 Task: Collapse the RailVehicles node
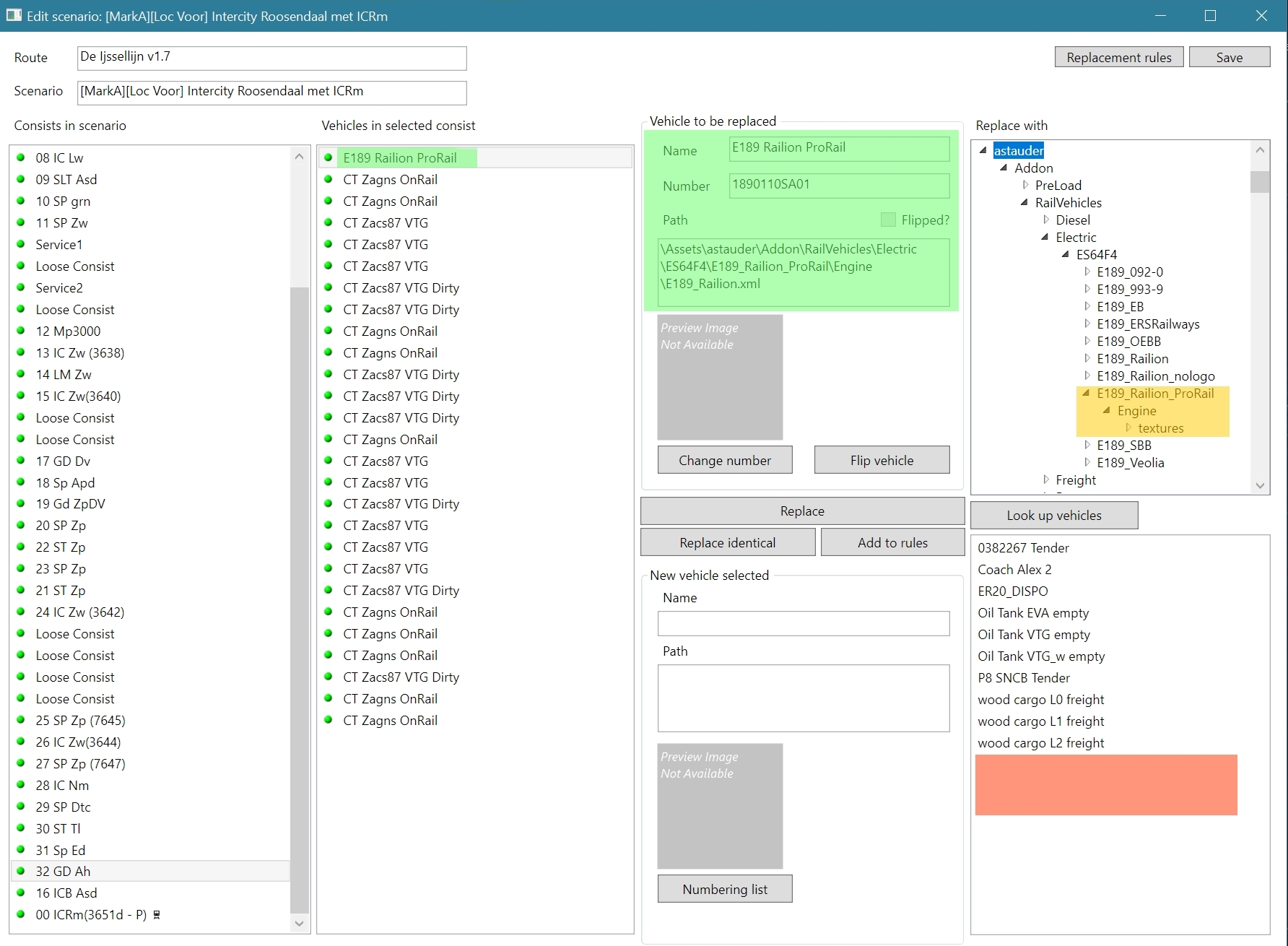pyautogui.click(x=1024, y=202)
